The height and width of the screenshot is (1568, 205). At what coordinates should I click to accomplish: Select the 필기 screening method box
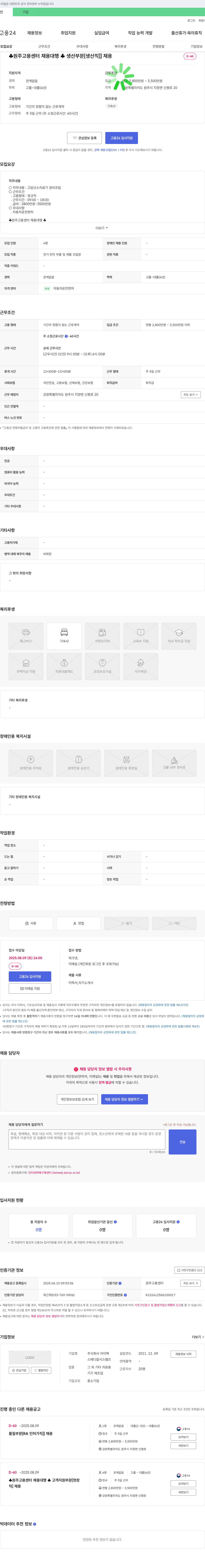click(x=127, y=923)
